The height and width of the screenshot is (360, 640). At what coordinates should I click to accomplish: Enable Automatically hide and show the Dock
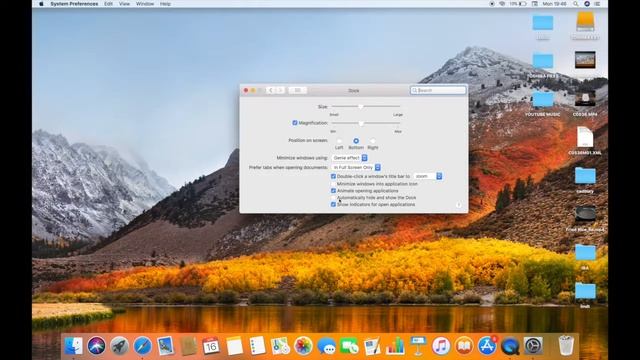pyautogui.click(x=333, y=198)
